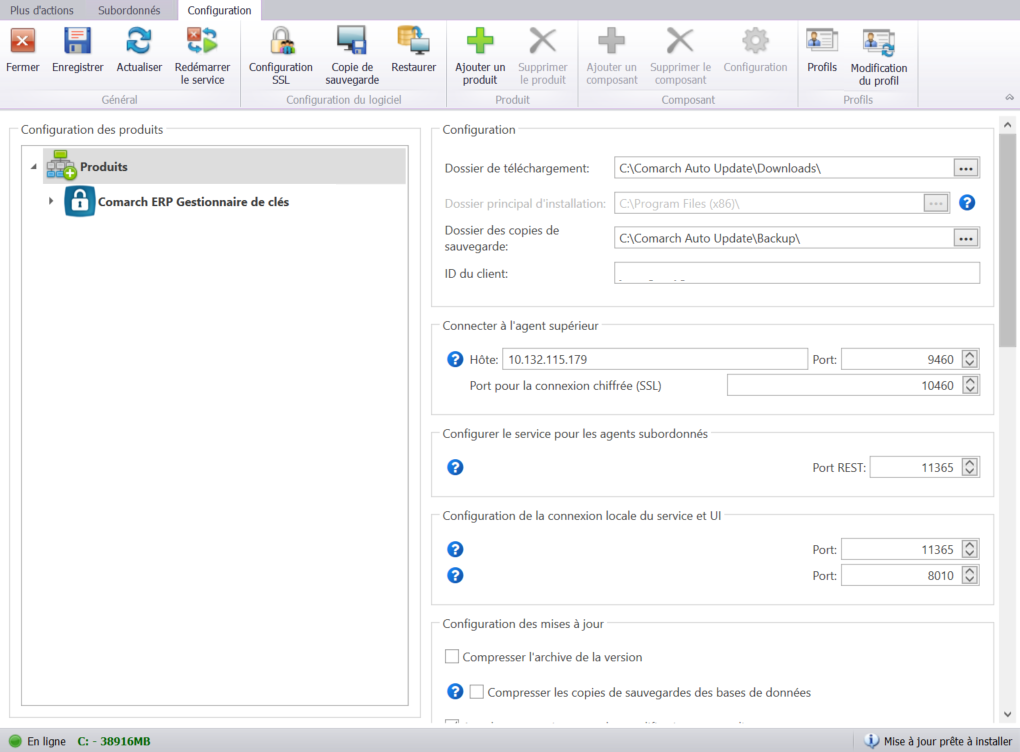Click the SSL port 10460 spinner

(970, 385)
